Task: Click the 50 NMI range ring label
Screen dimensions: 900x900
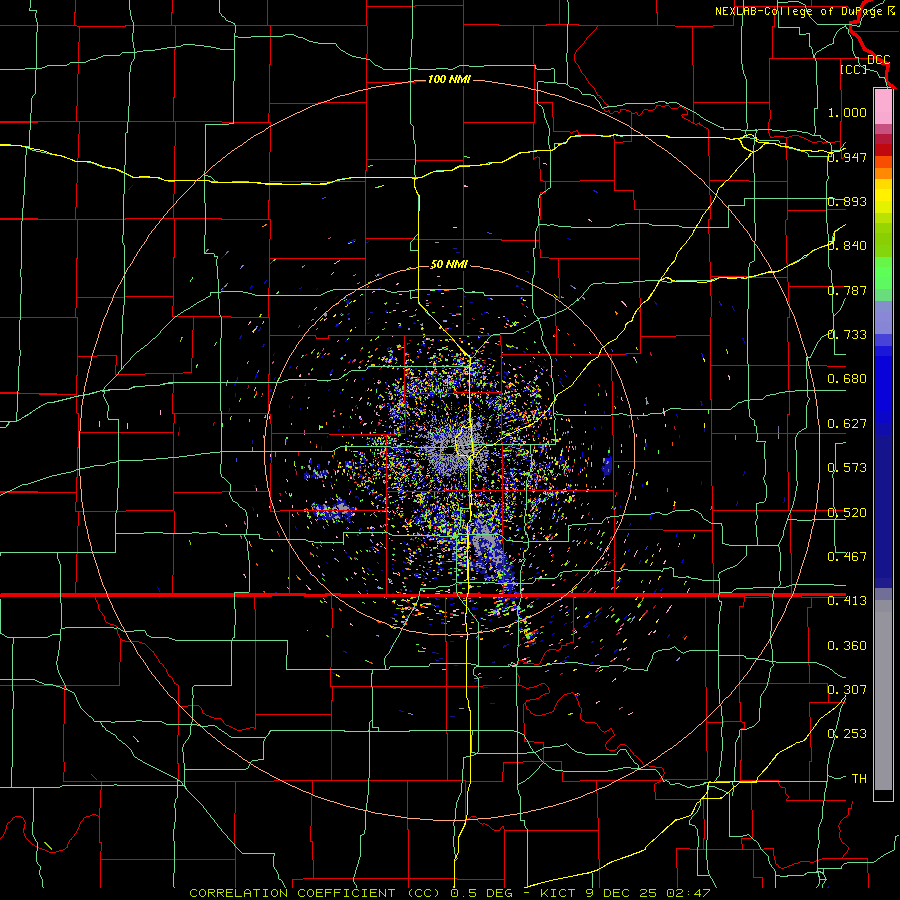Action: pos(449,264)
